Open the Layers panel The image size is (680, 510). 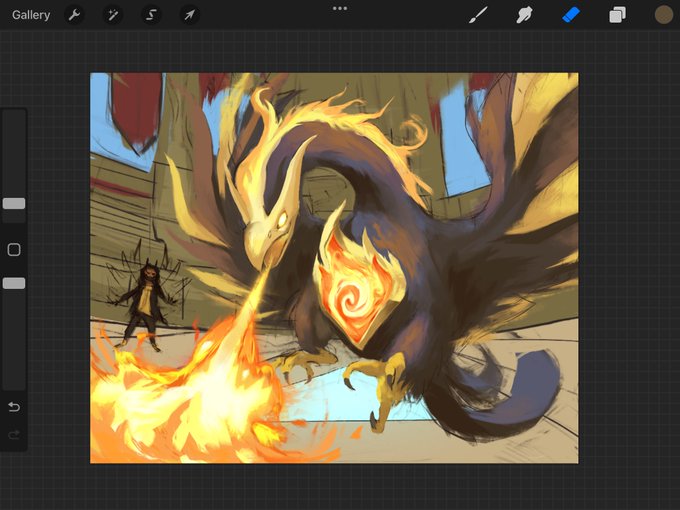click(x=617, y=15)
